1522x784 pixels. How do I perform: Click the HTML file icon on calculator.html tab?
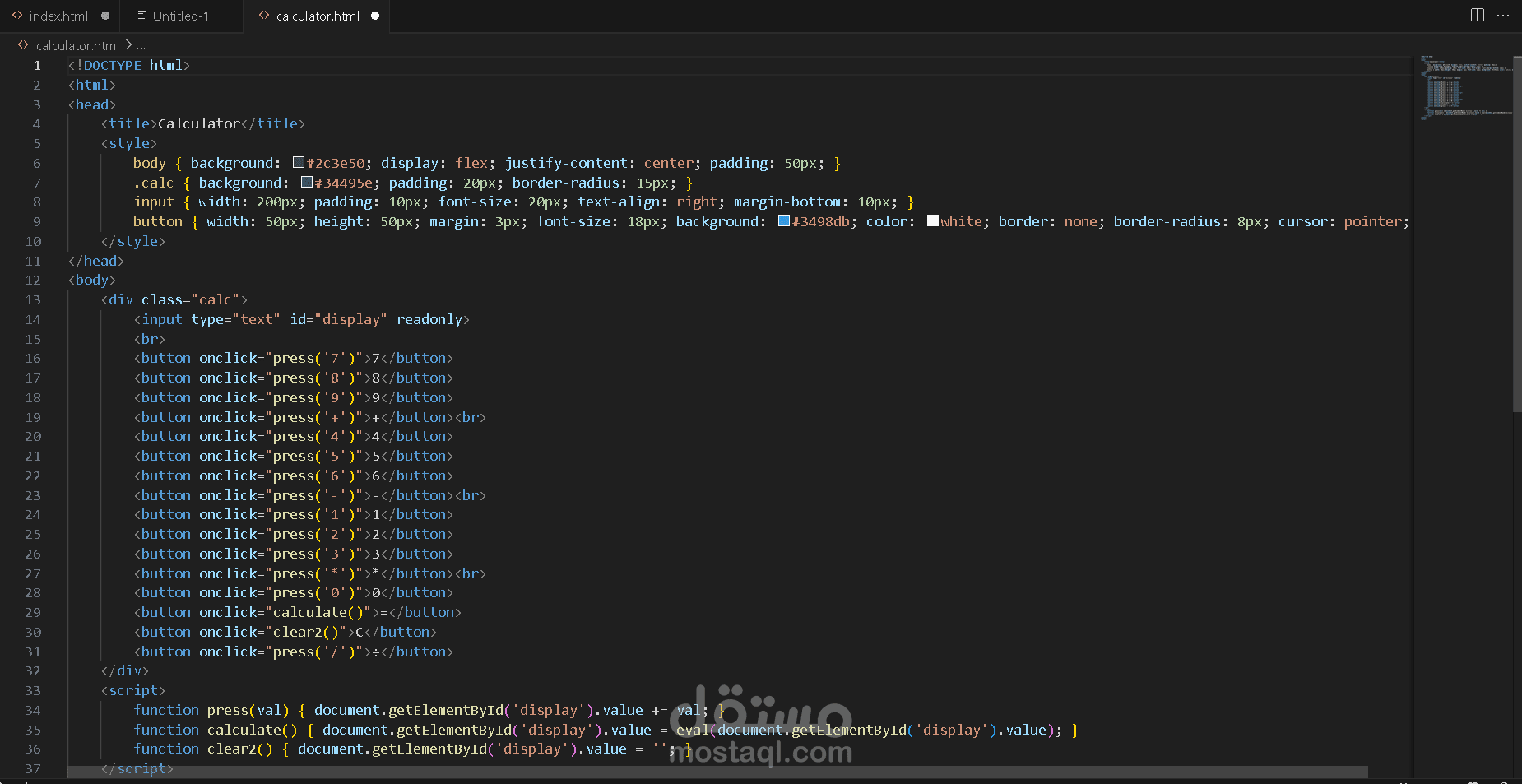[264, 16]
